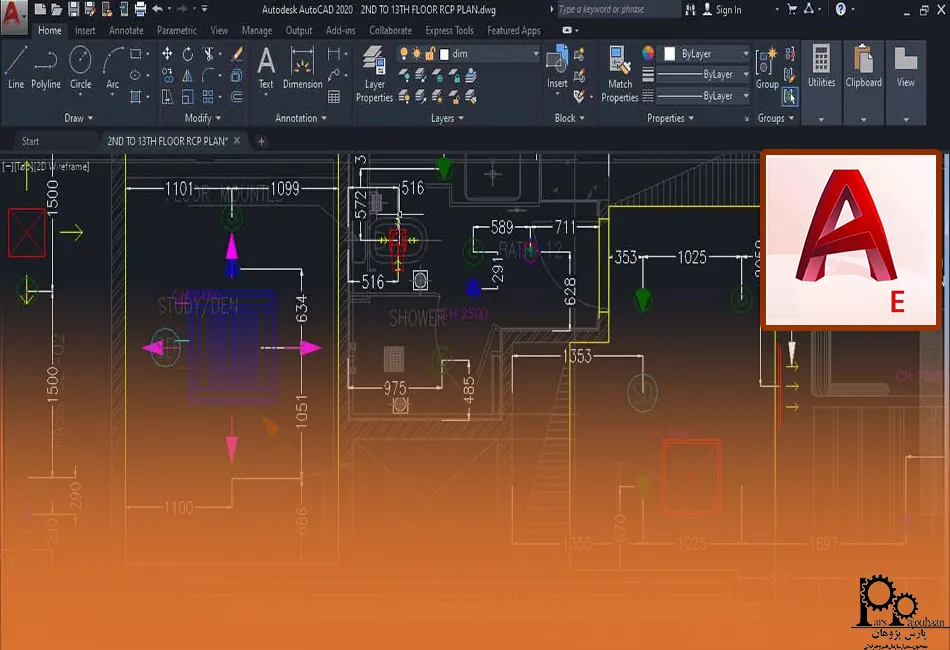Click the Sign In link
The image size is (950, 650).
pyautogui.click(x=727, y=10)
